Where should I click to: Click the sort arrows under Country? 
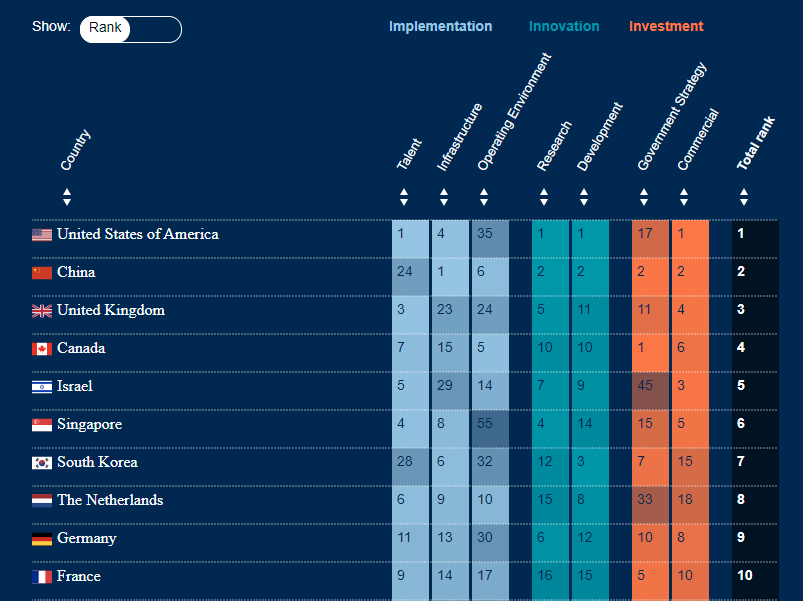pyautogui.click(x=67, y=197)
